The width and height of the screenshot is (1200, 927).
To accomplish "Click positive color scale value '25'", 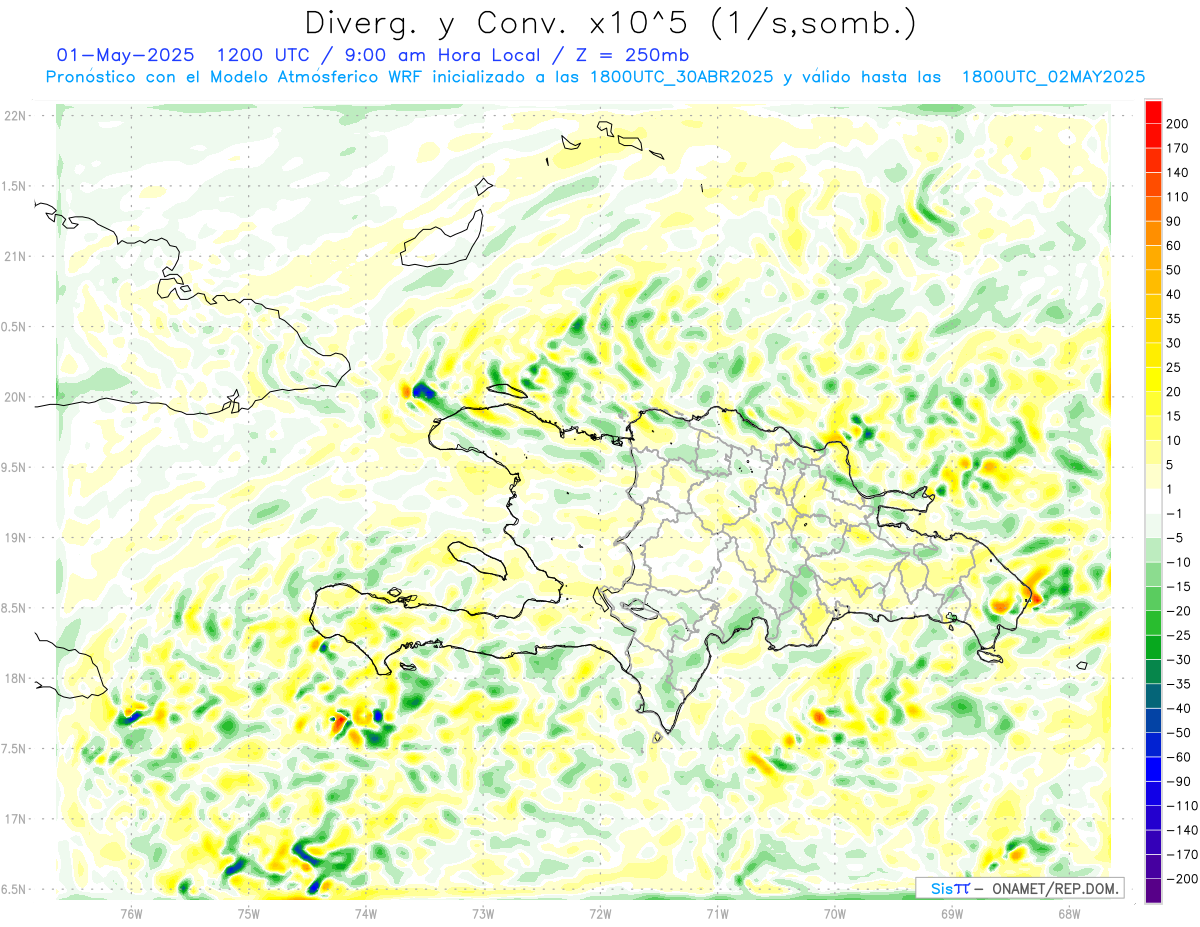I will pyautogui.click(x=1175, y=367).
